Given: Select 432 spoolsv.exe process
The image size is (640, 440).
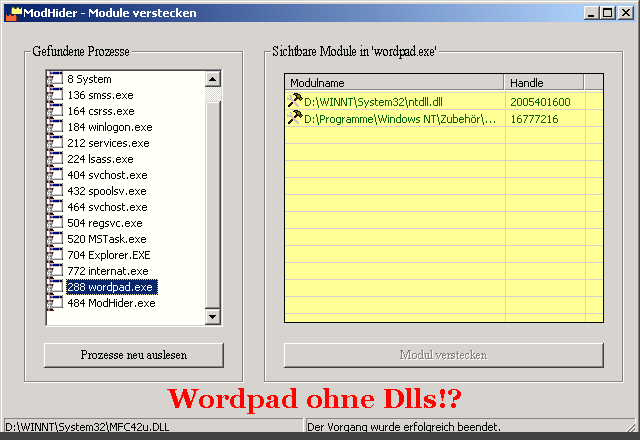Looking at the screenshot, I should pos(107,191).
